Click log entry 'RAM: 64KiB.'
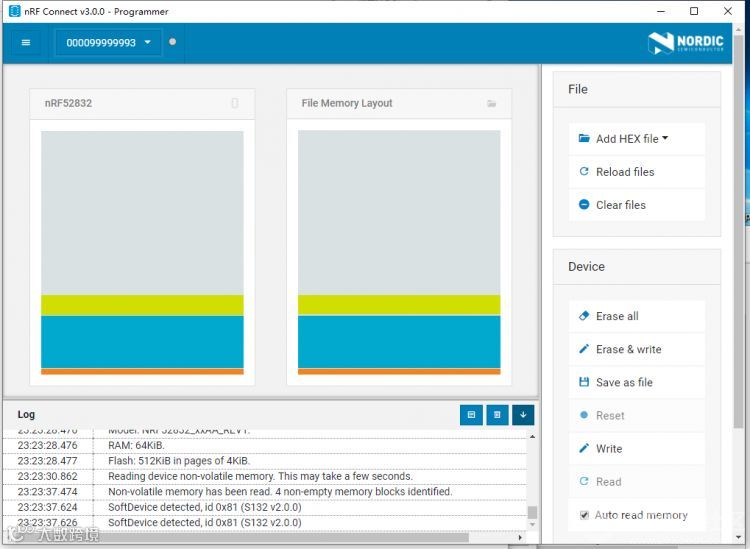The width and height of the screenshot is (750, 549). coord(136,445)
